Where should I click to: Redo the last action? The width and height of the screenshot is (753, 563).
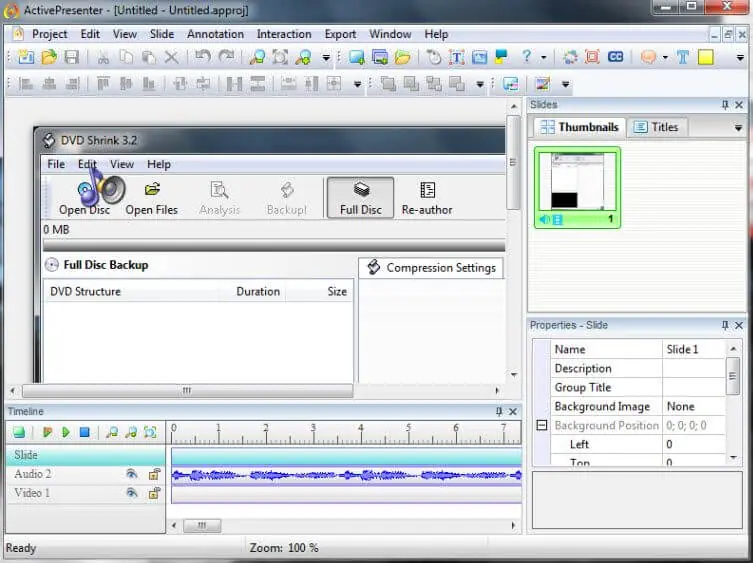pos(226,57)
